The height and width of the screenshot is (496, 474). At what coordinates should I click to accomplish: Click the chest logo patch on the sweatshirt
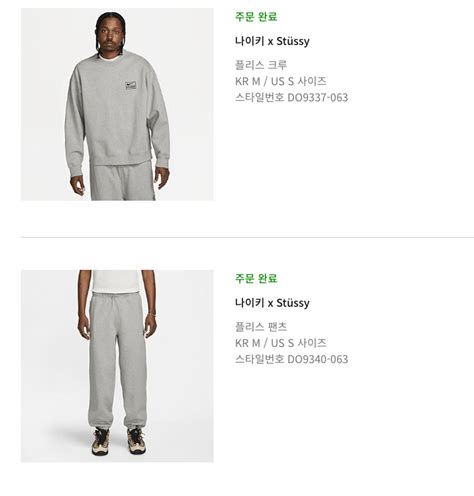coord(131,85)
